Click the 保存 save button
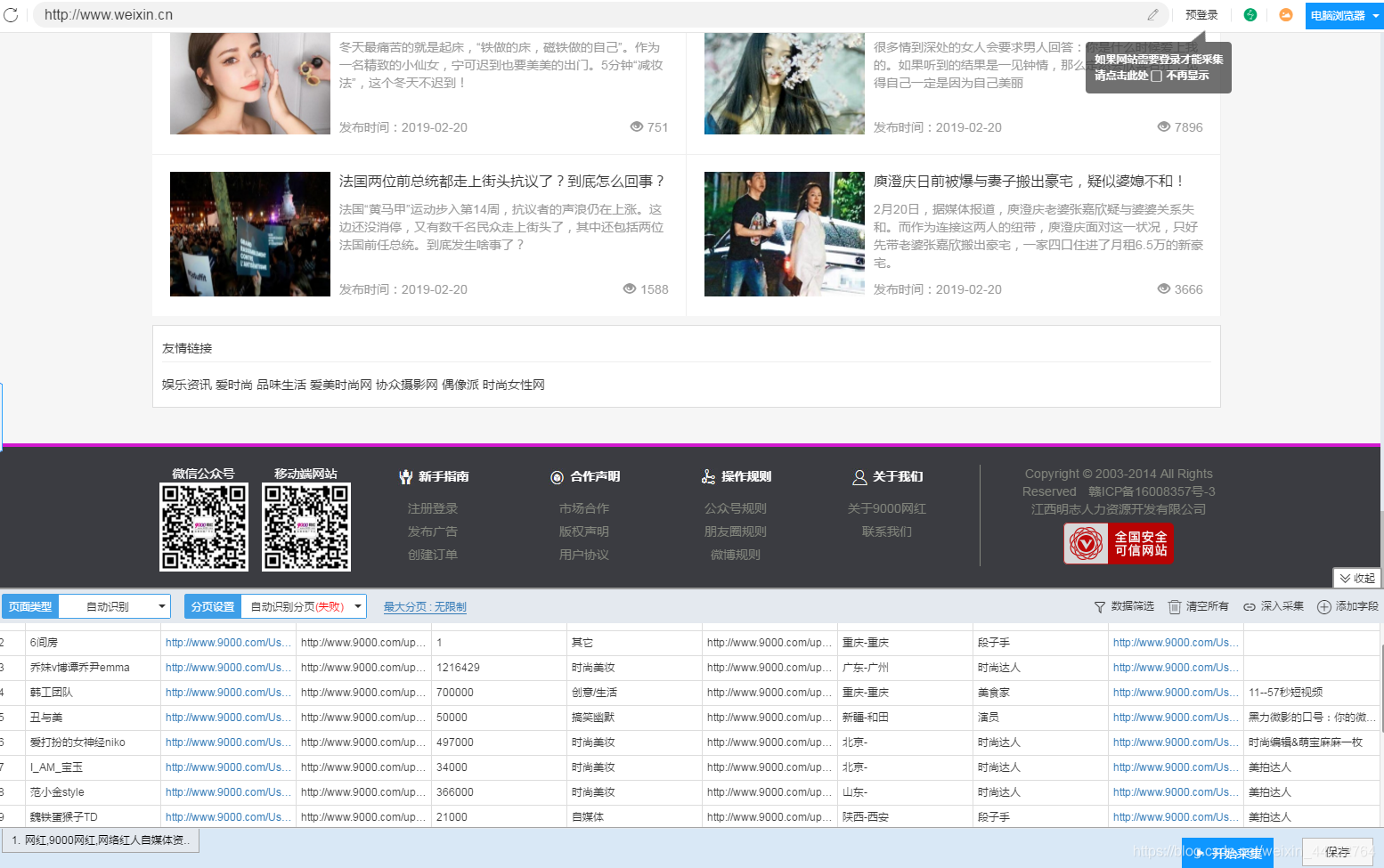1384x868 pixels. 1337,852
